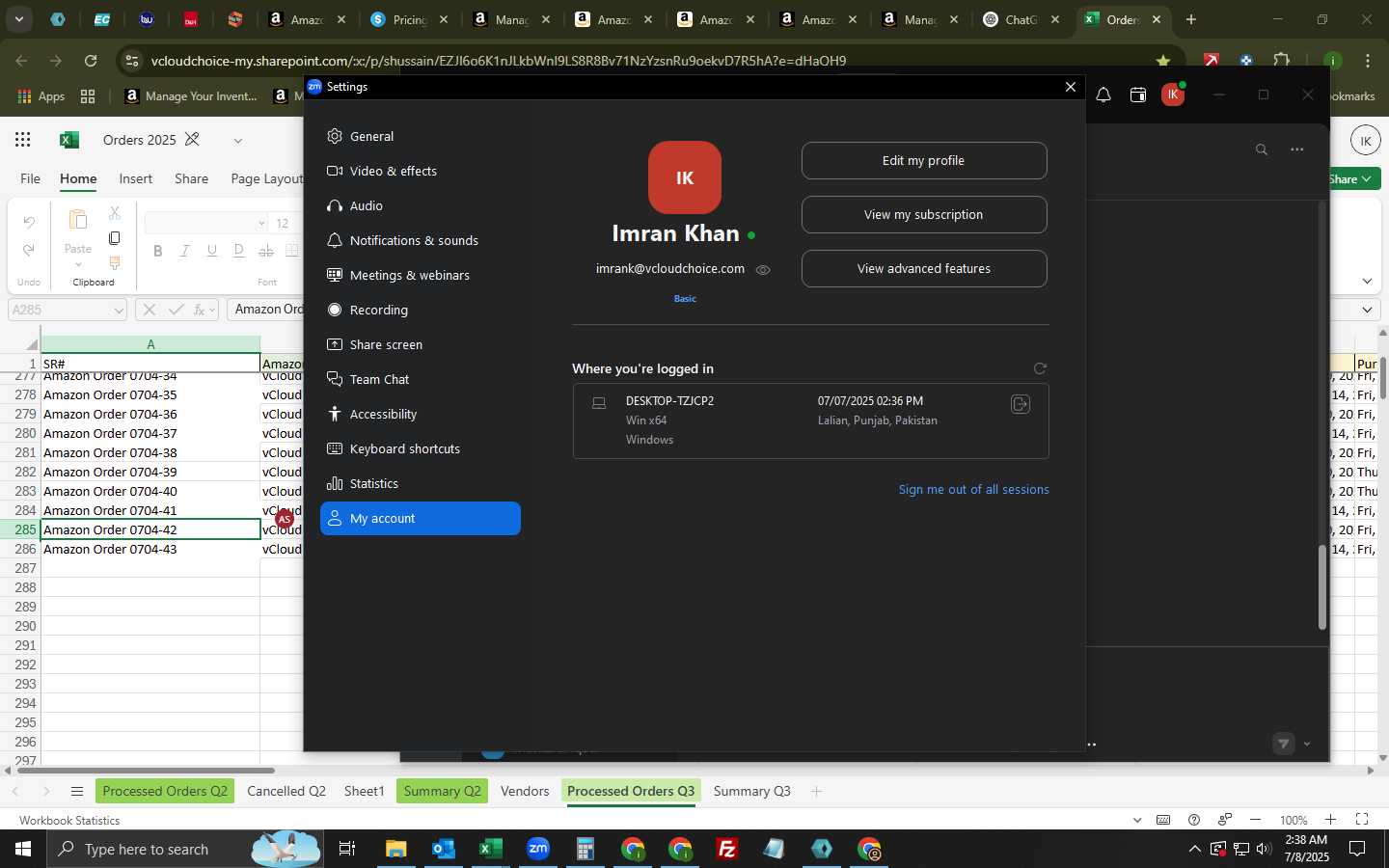
Task: Toggle bold formatting in Excel
Action: click(157, 251)
